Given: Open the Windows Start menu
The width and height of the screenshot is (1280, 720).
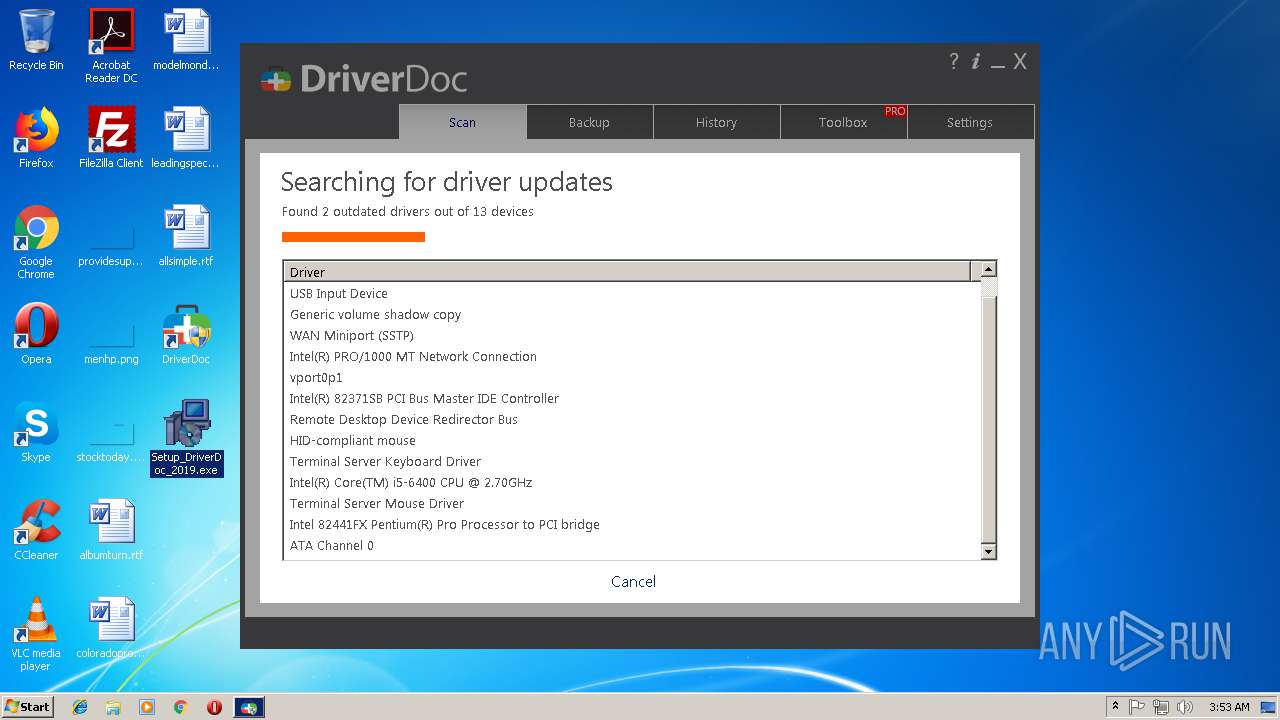Looking at the screenshot, I should (x=28, y=706).
